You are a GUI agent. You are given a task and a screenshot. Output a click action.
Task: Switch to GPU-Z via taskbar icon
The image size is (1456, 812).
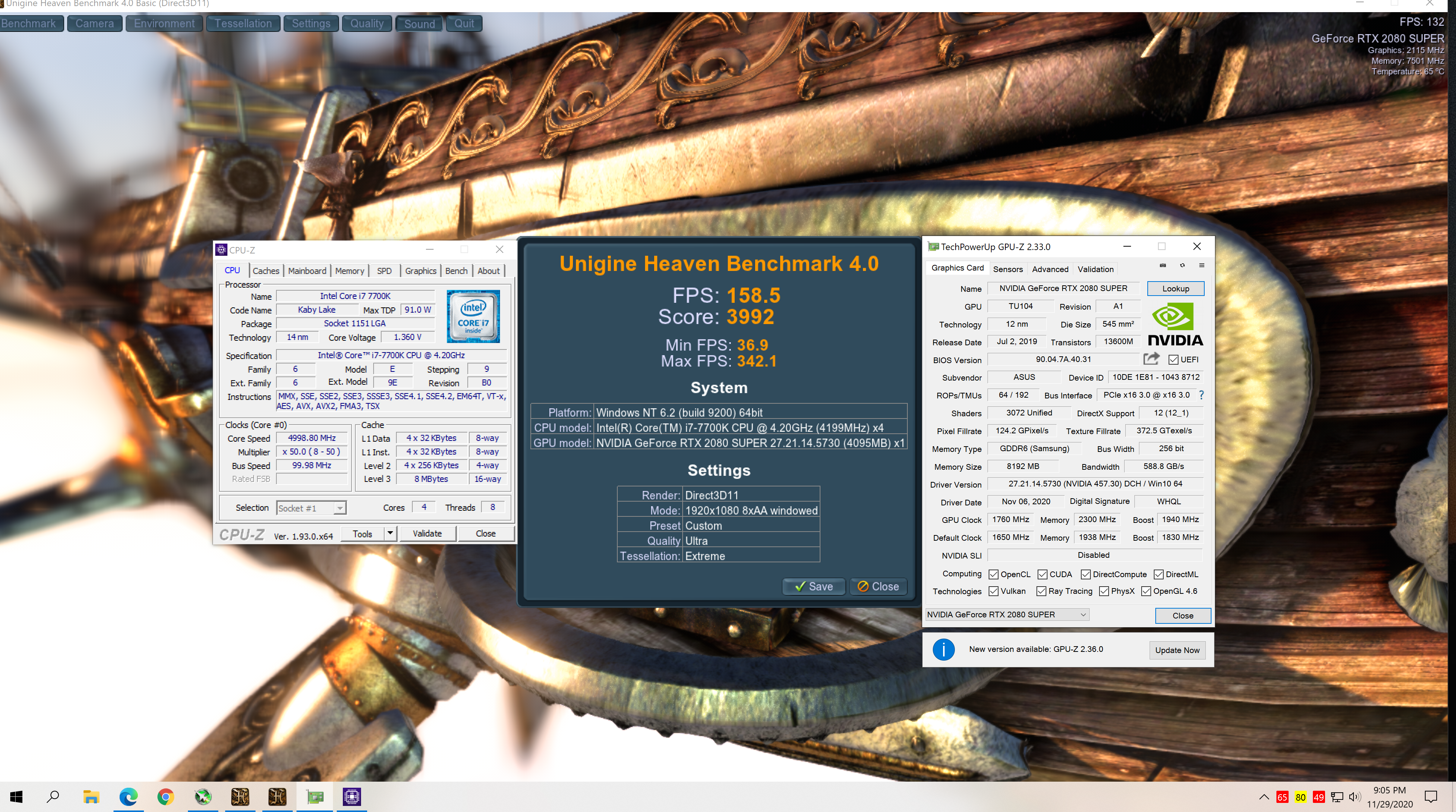point(315,797)
